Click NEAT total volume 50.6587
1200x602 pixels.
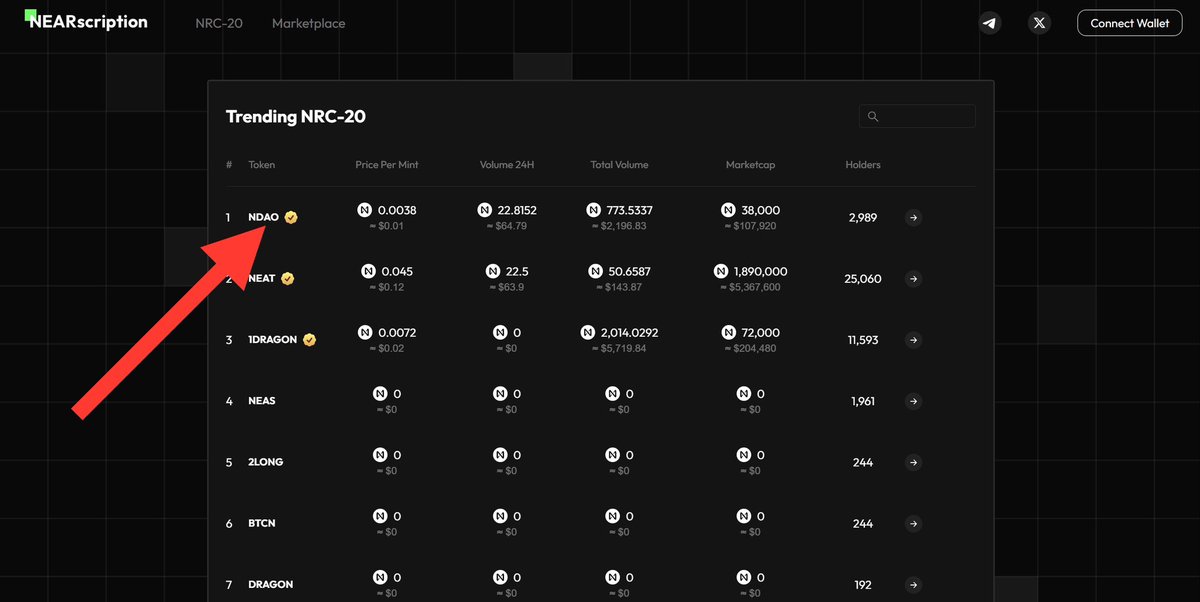(629, 272)
